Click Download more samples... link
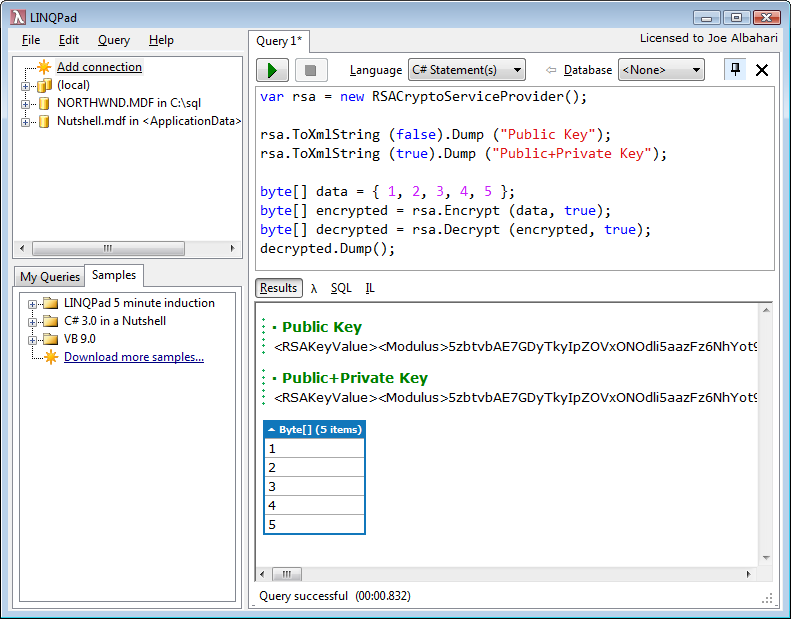 pos(134,357)
